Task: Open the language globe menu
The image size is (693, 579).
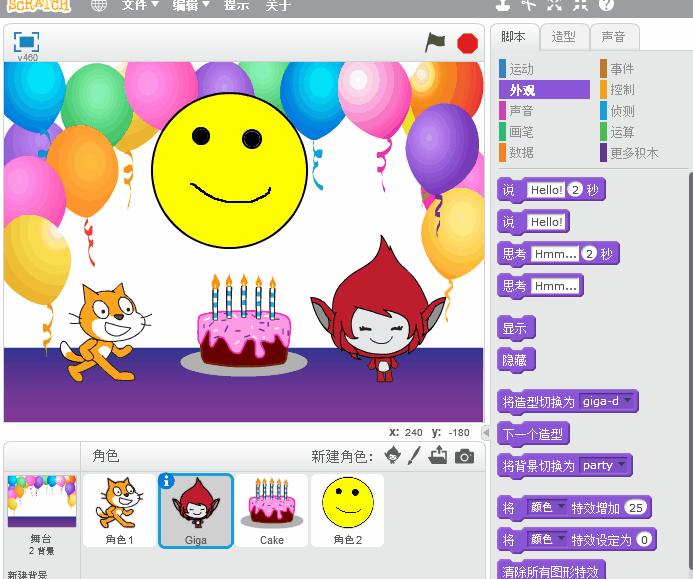Action: click(x=99, y=5)
